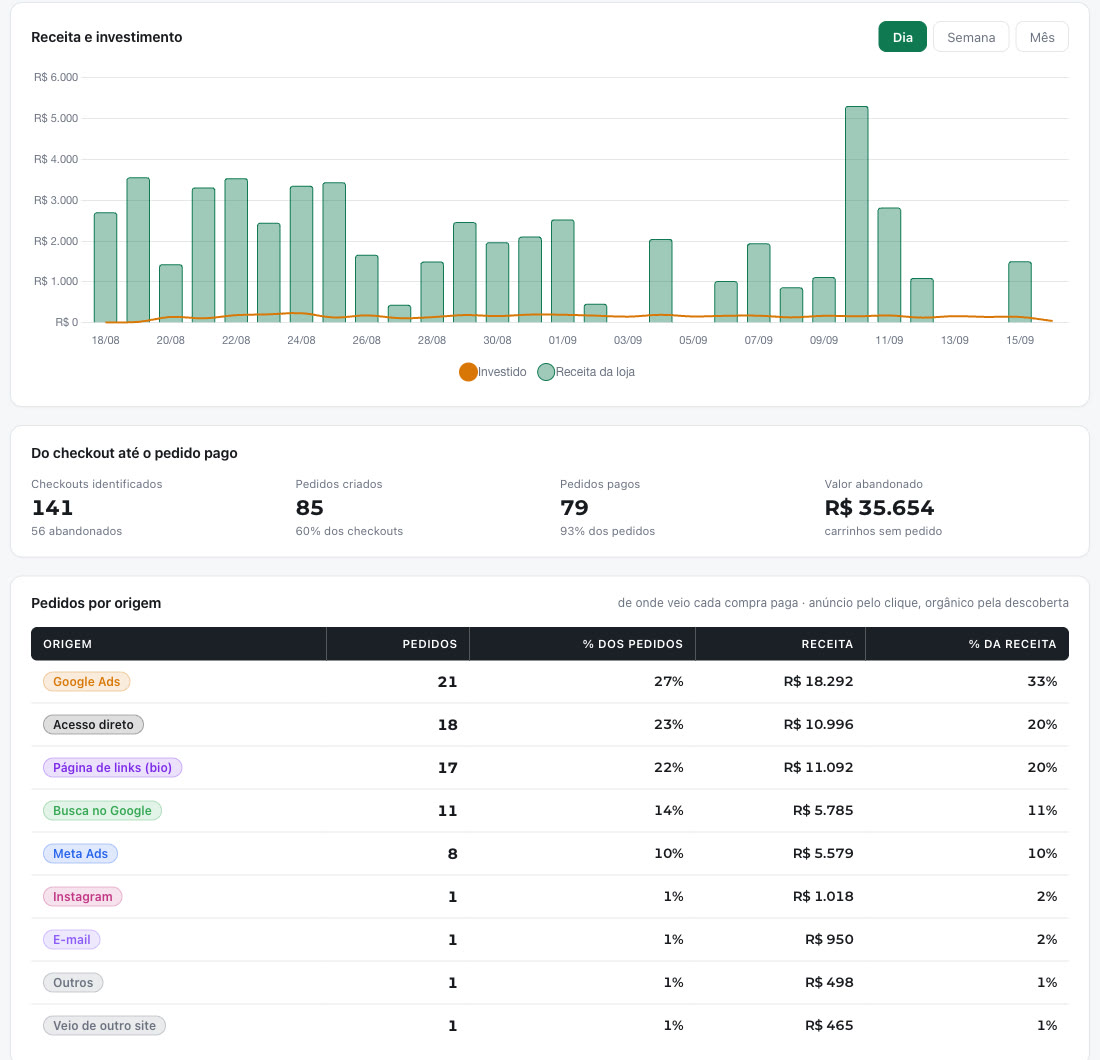The height and width of the screenshot is (1060, 1100).
Task: Select the revenue bar above 01/09
Action: pyautogui.click(x=563, y=271)
